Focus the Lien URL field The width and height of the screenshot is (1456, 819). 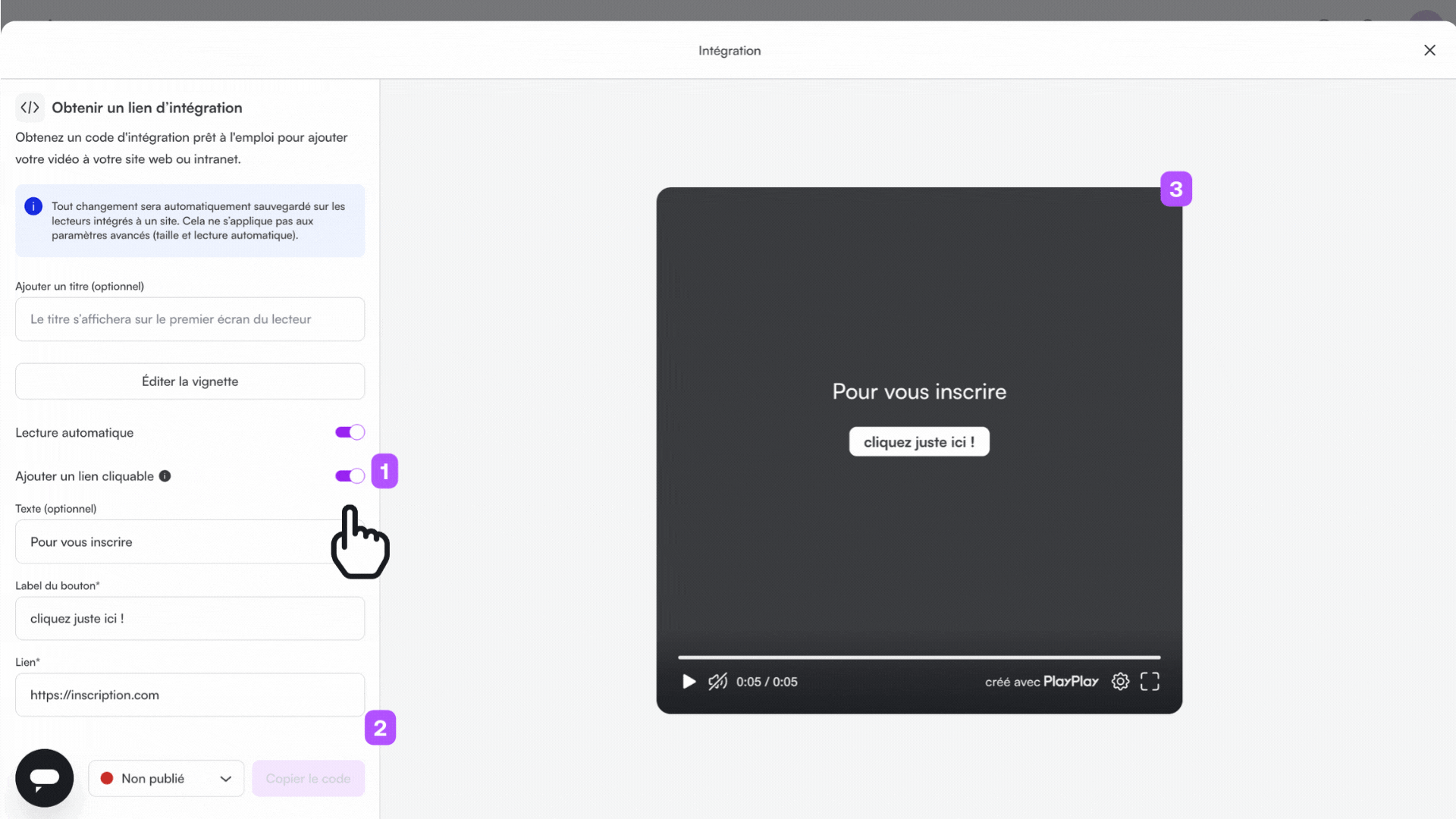[190, 695]
